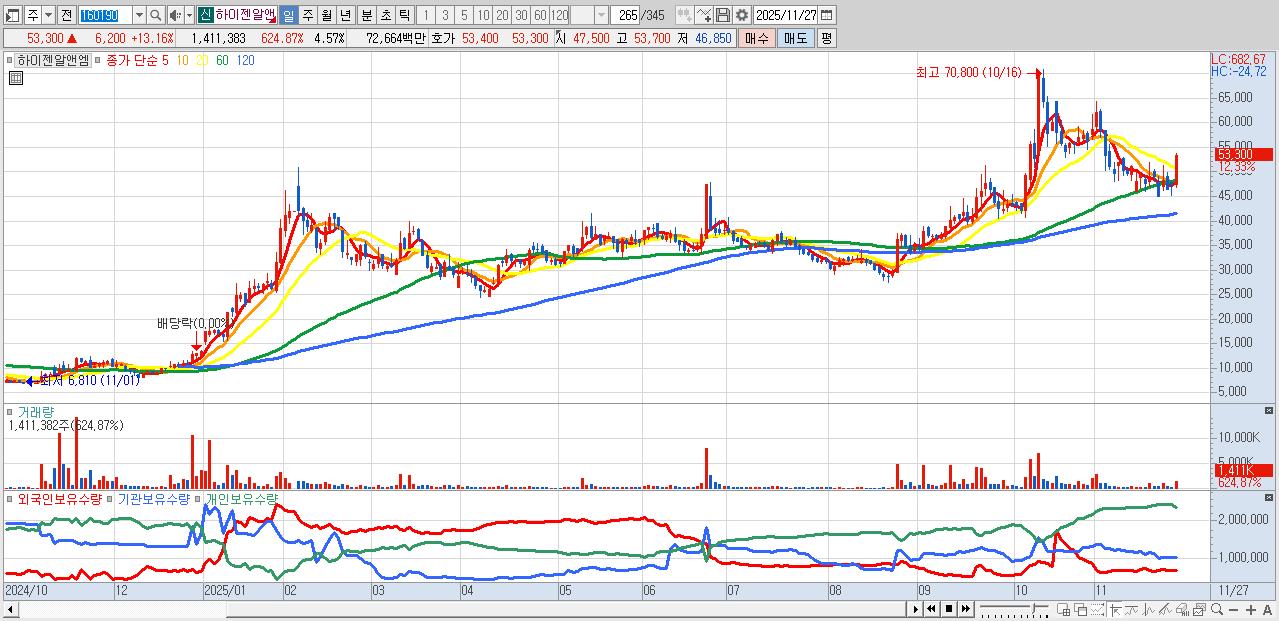Click the horizontal scrollbar left arrow
1279x621 pixels.
tap(10, 609)
